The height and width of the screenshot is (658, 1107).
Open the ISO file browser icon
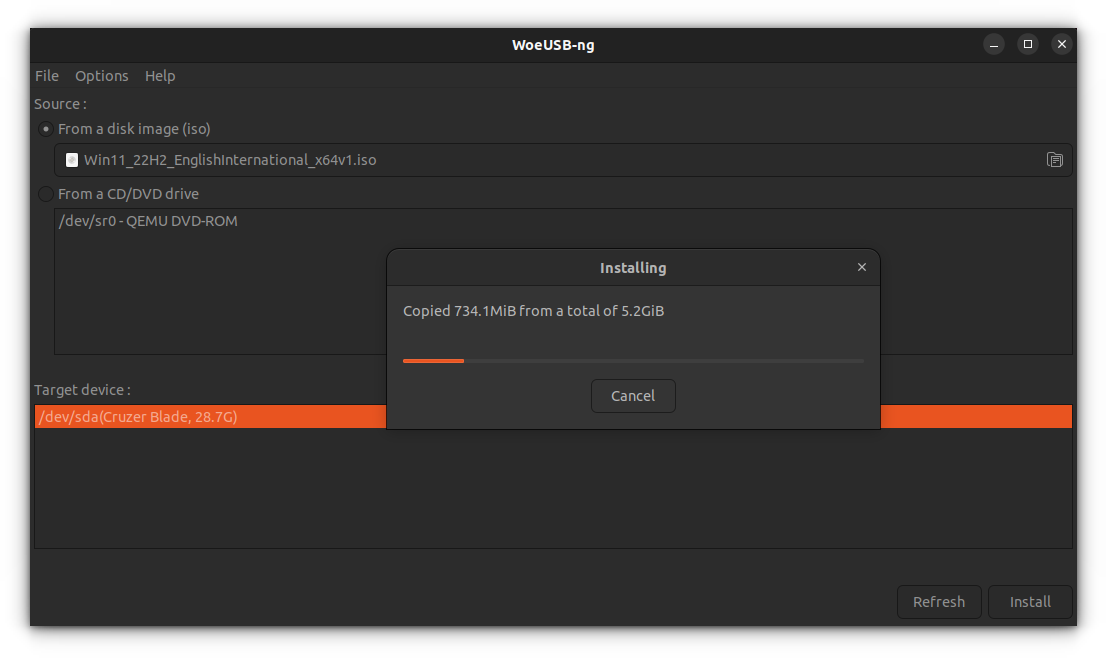tap(1054, 159)
